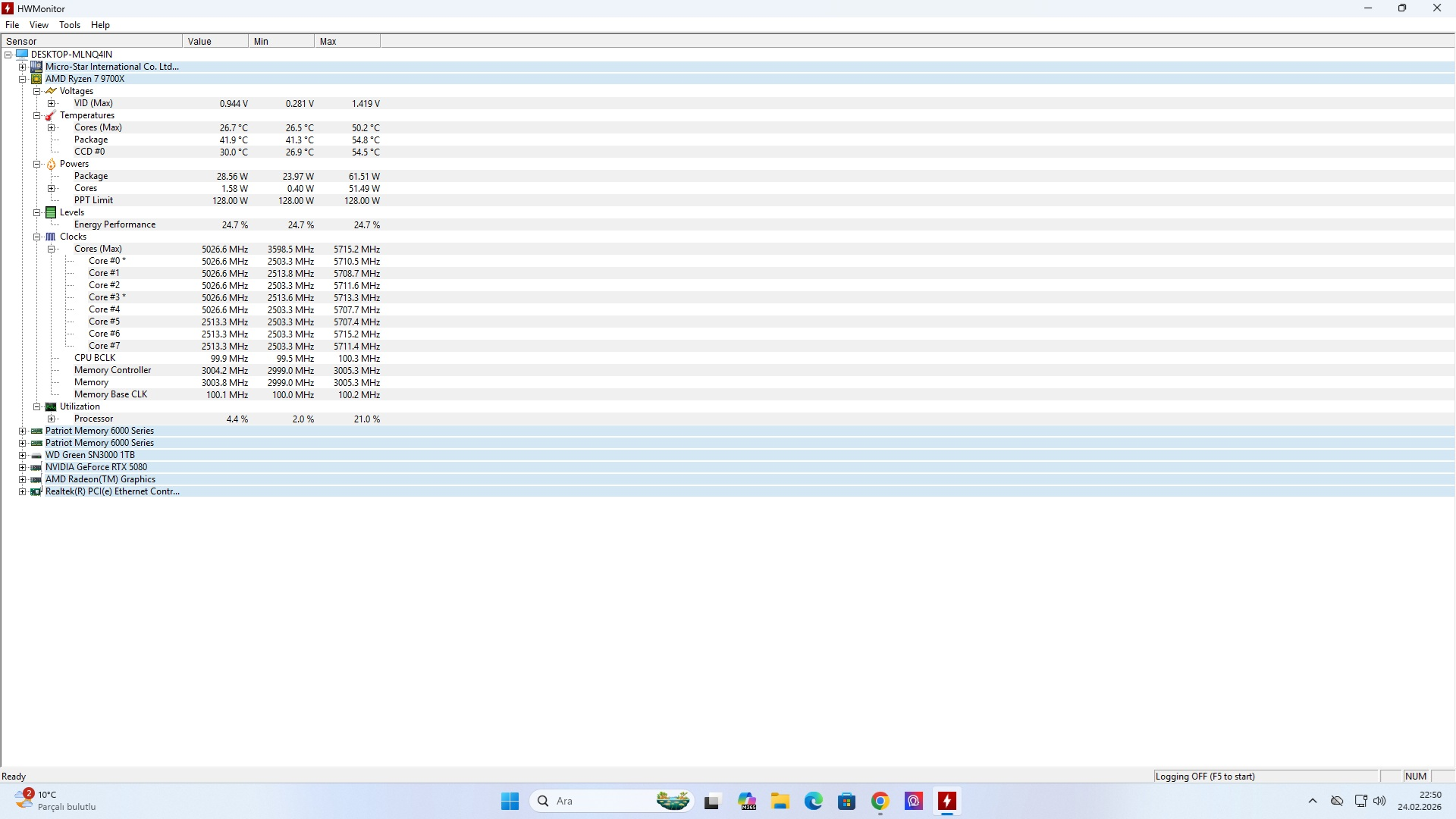Click the second Patriot Memory RAM icon
Image resolution: width=1456 pixels, height=819 pixels.
coord(36,443)
